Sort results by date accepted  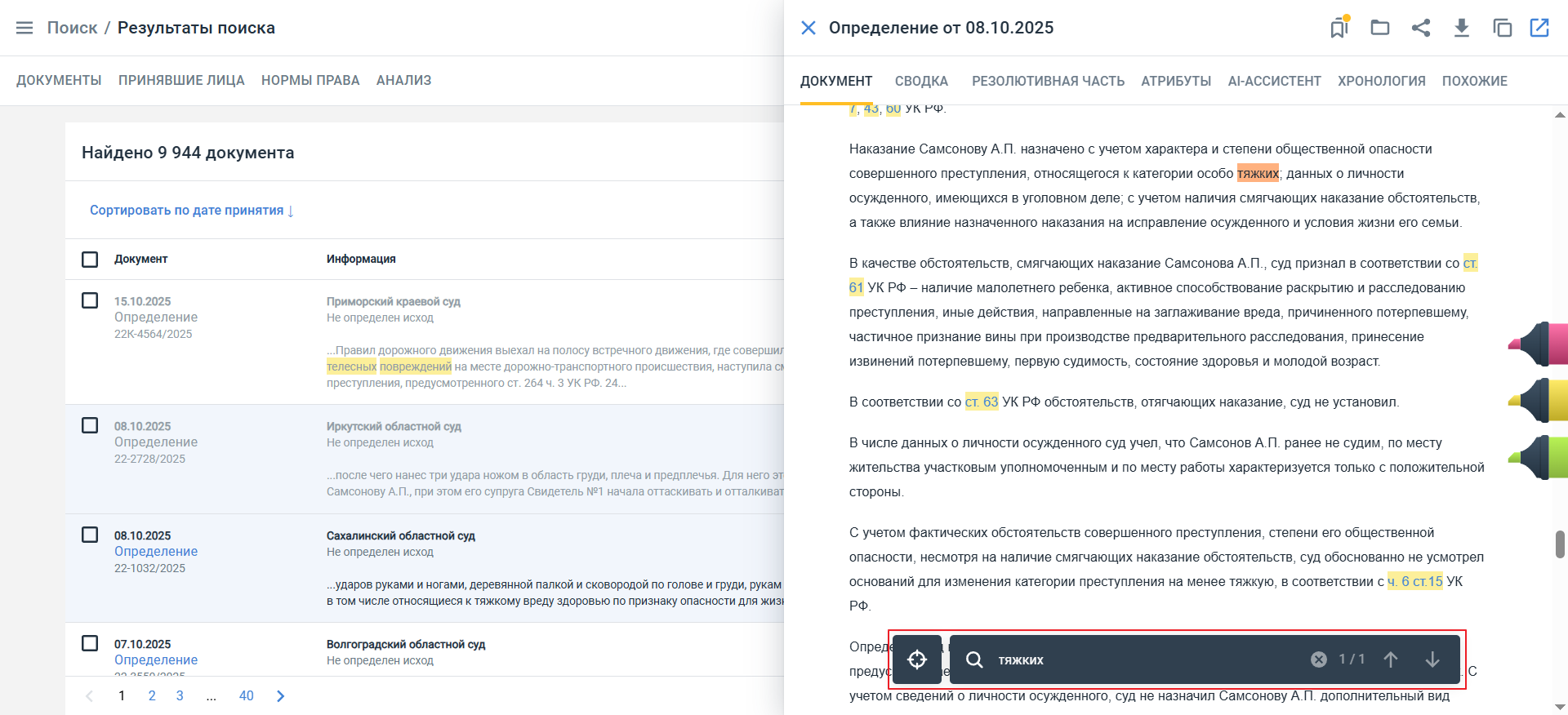[x=191, y=211]
